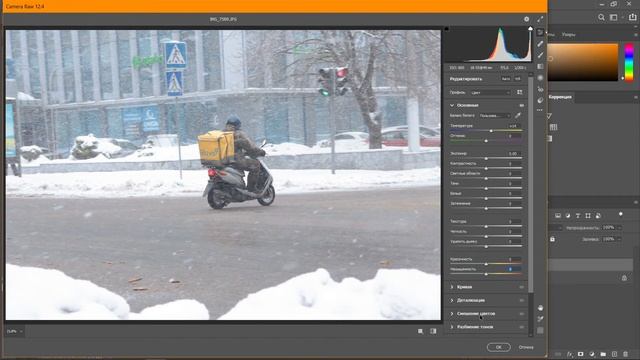Toggle Color Mixer panel visibility eye

click(521, 314)
